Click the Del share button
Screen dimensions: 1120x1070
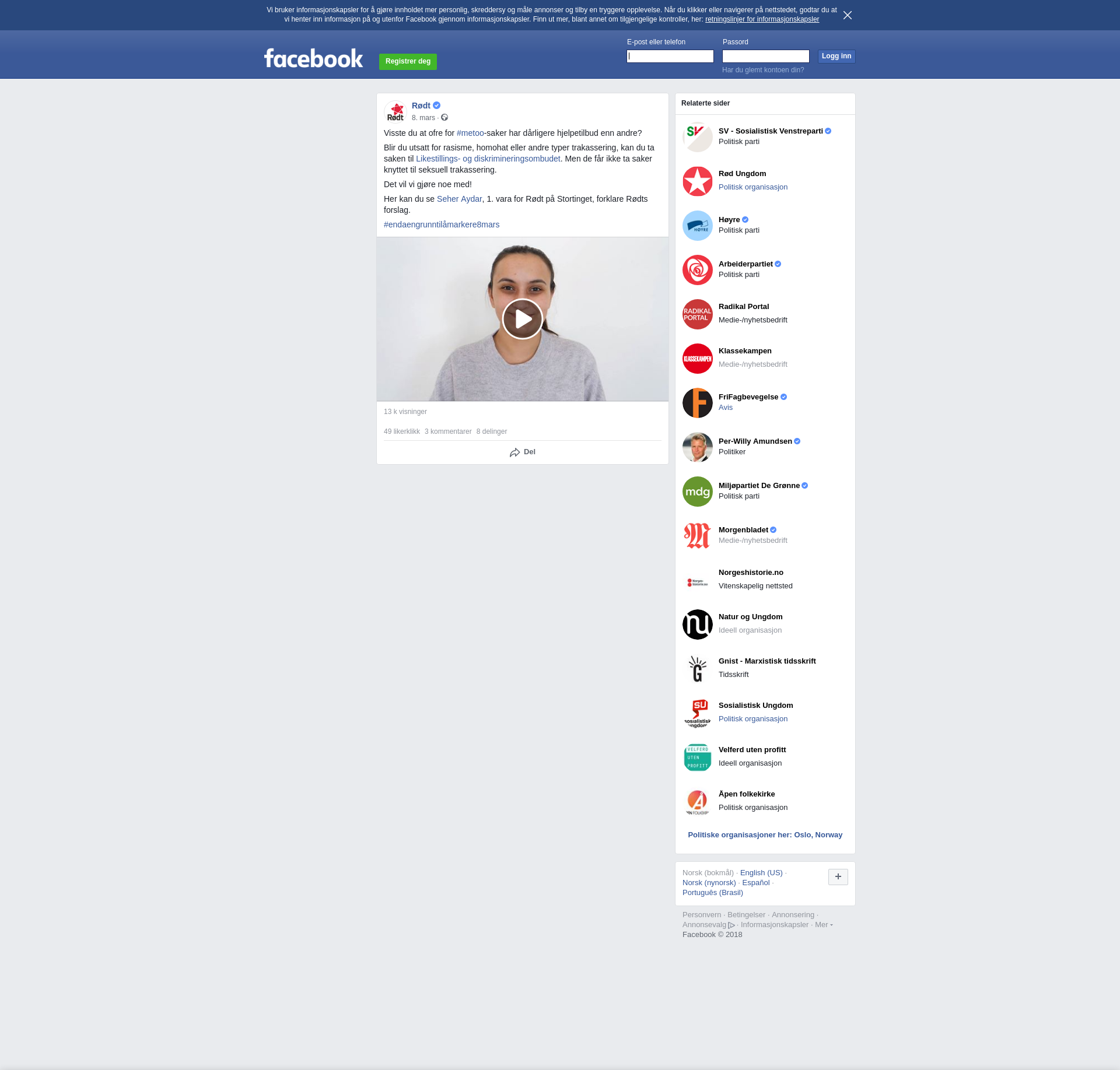(523, 452)
